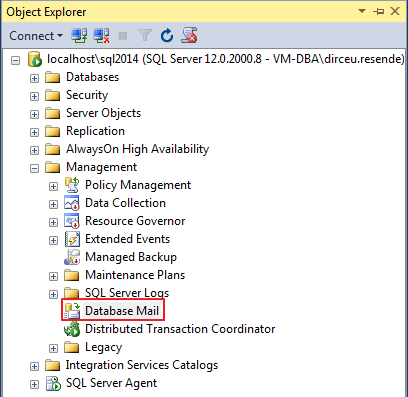Click the Security folder icon

(52, 95)
